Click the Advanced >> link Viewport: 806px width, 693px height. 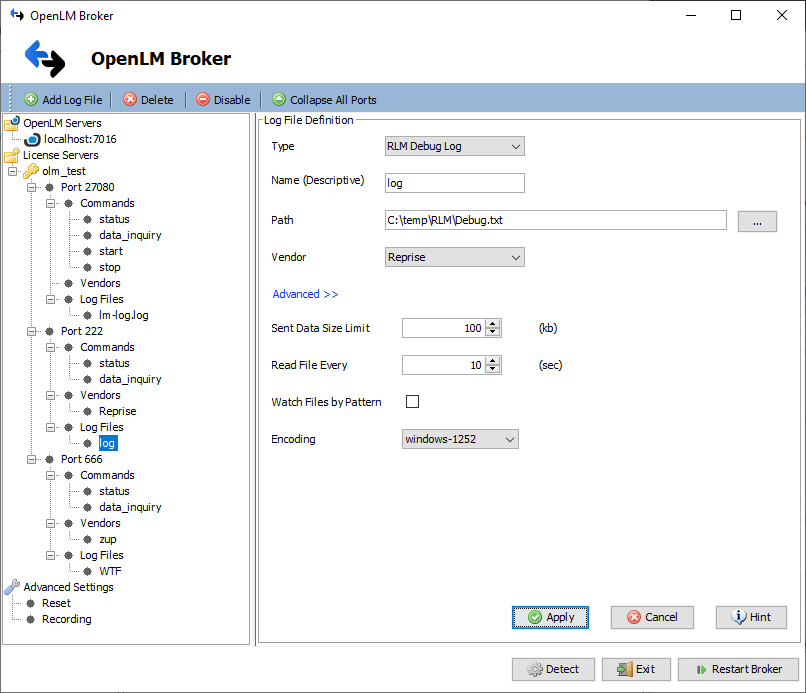[305, 294]
